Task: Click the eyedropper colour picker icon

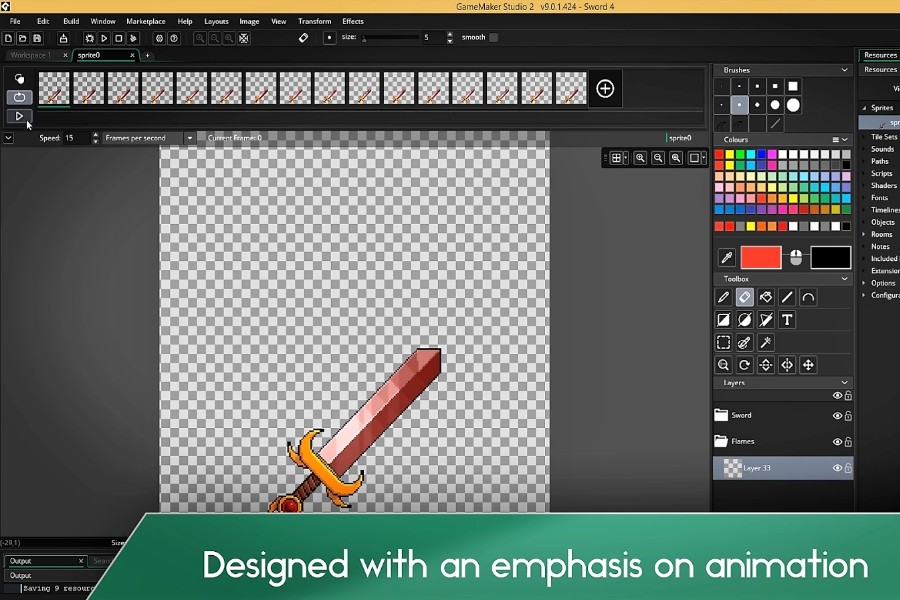Action: click(x=727, y=258)
